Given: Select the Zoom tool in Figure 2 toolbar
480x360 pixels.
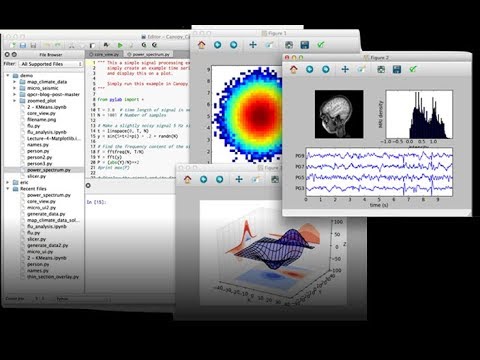Looking at the screenshot, I should pyautogui.click(x=361, y=69).
